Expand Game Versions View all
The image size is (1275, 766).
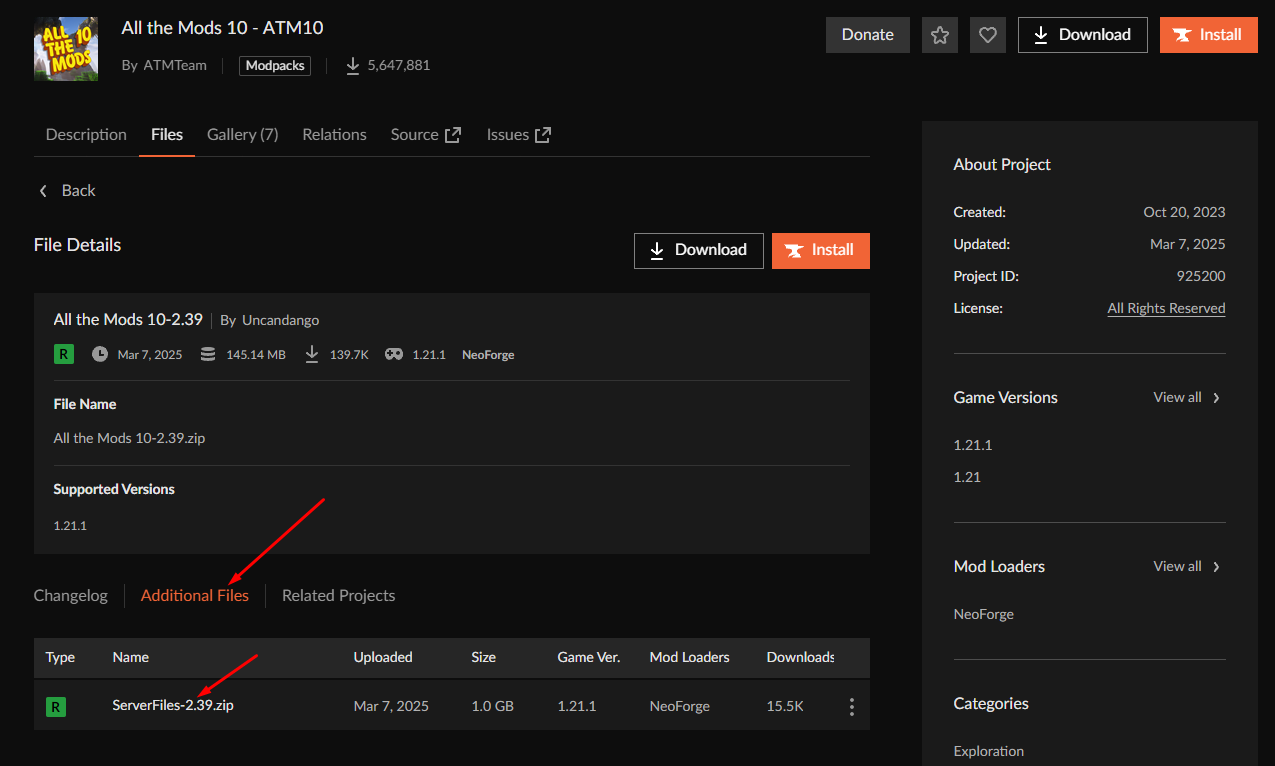click(x=1187, y=398)
